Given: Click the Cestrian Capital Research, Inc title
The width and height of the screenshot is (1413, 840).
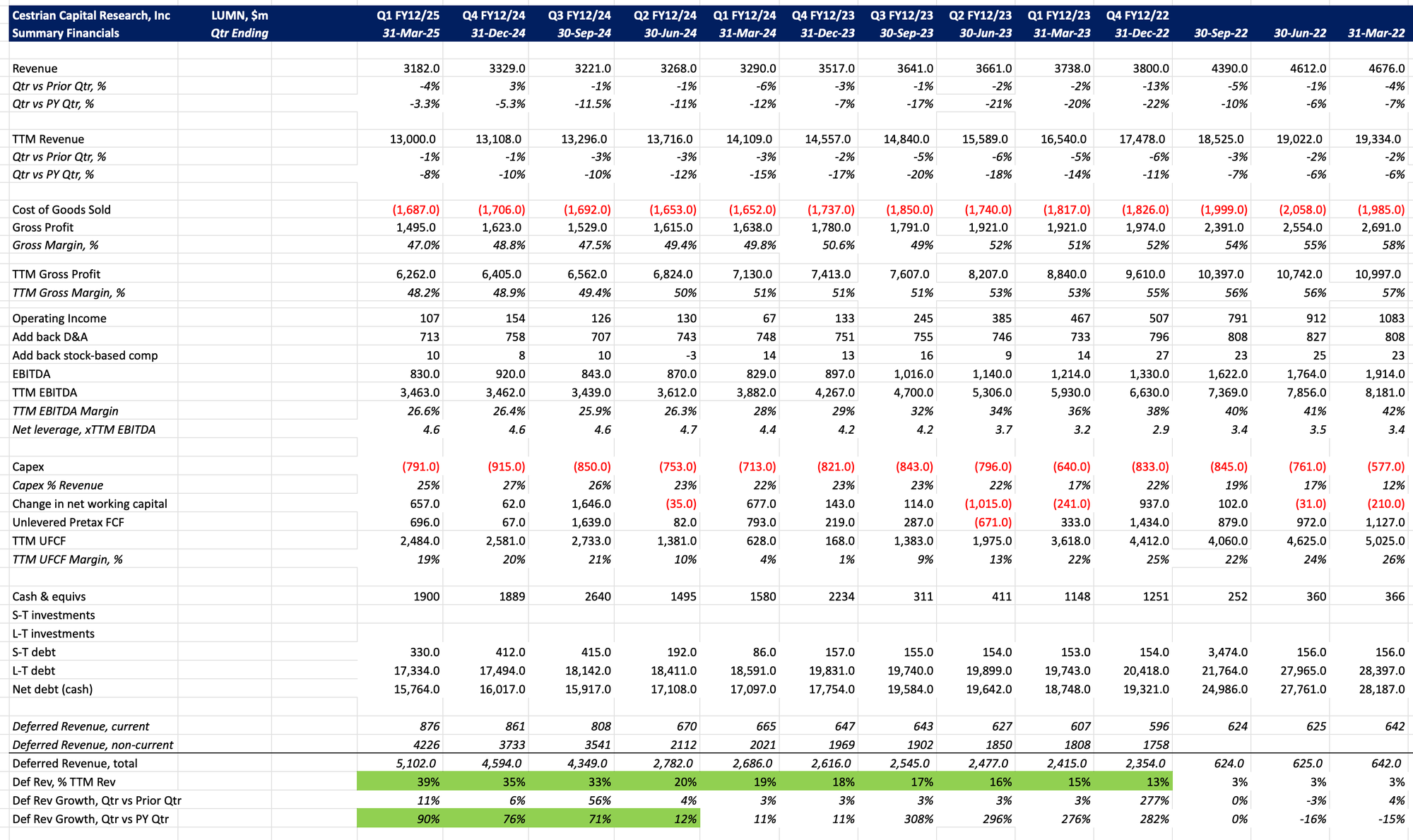Looking at the screenshot, I should [x=91, y=16].
